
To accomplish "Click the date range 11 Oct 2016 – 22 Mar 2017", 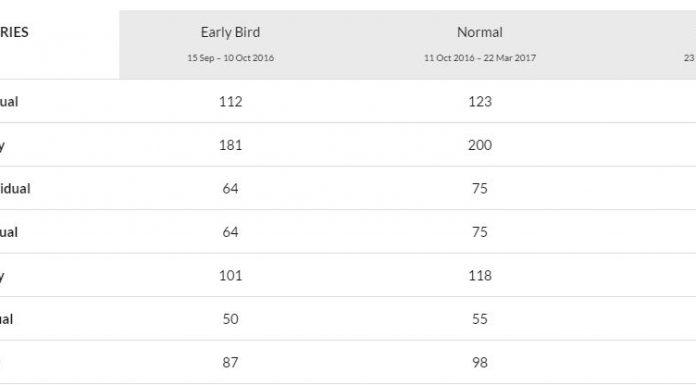I will (x=480, y=58).
